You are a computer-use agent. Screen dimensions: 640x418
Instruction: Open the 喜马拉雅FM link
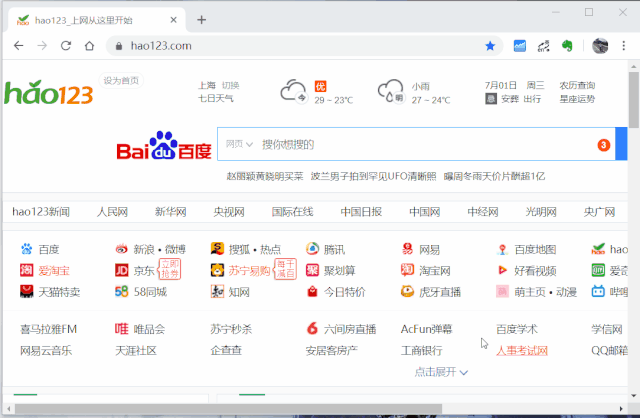point(49,329)
